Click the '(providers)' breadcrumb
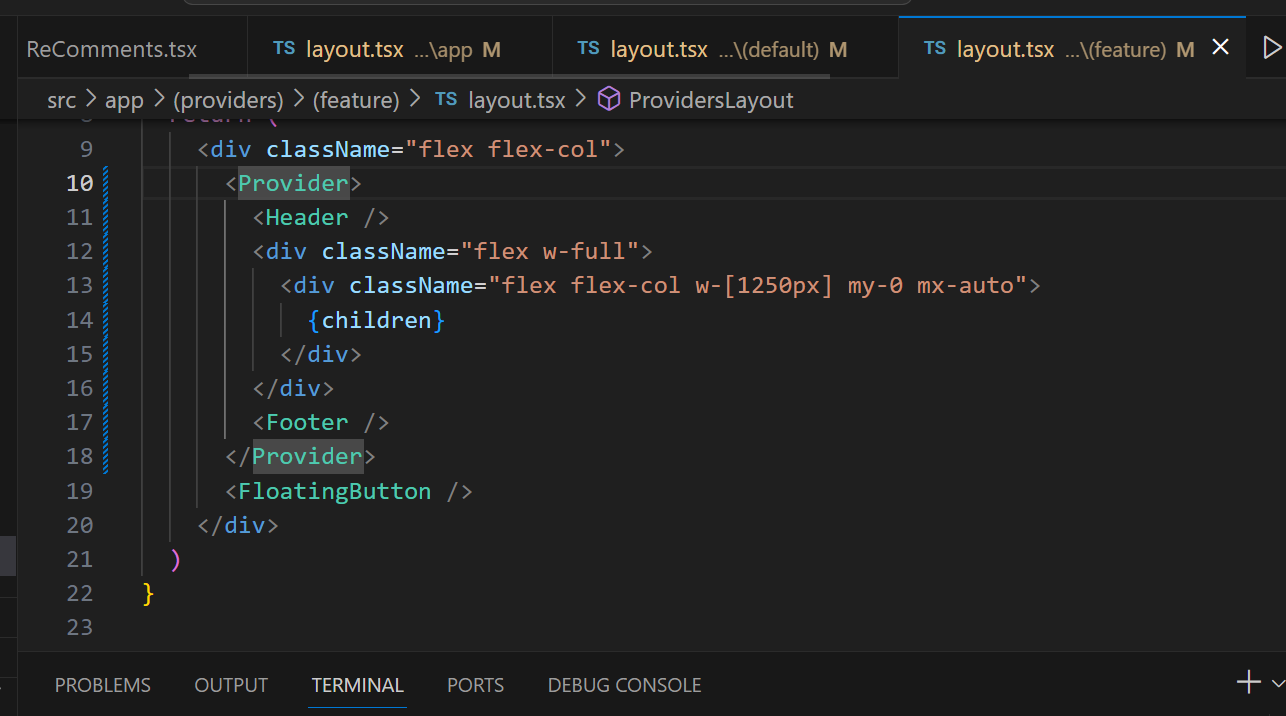The width and height of the screenshot is (1286, 716). (x=228, y=100)
